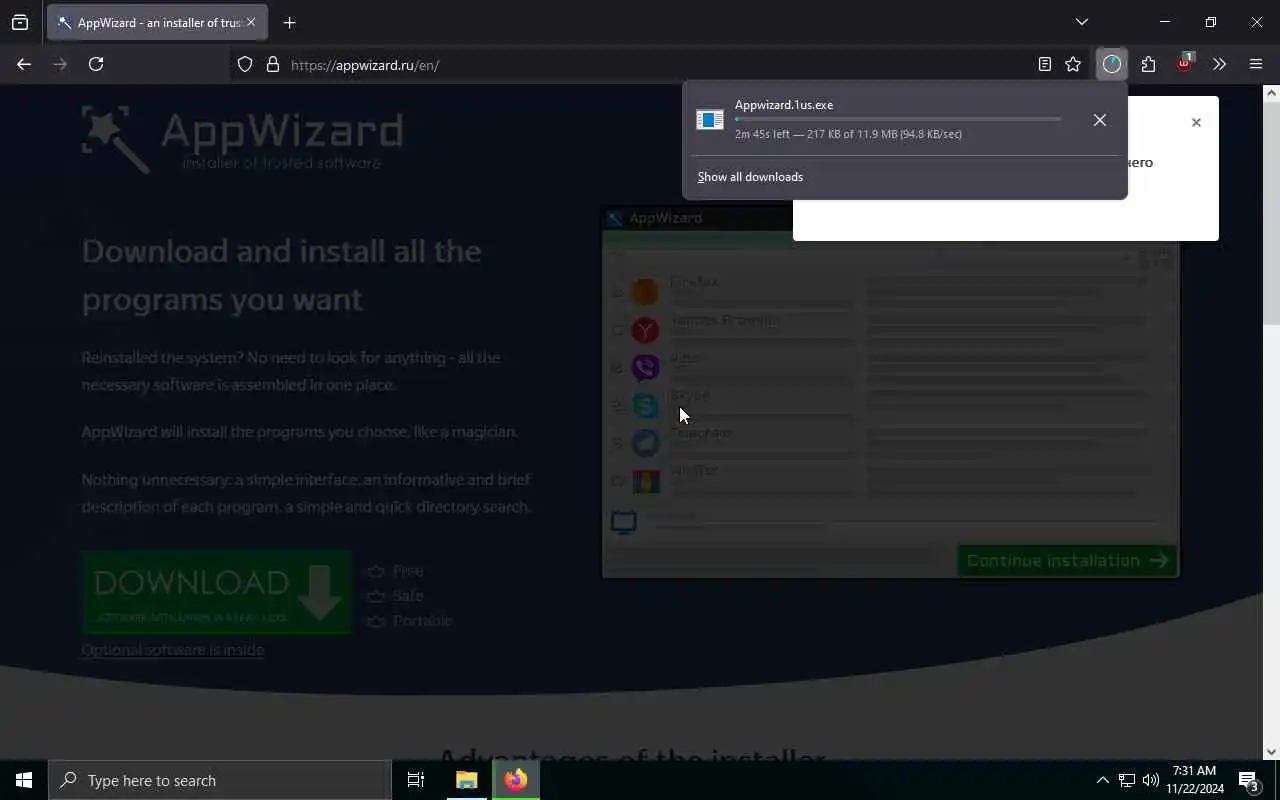Open volume tray icon

tap(1151, 780)
